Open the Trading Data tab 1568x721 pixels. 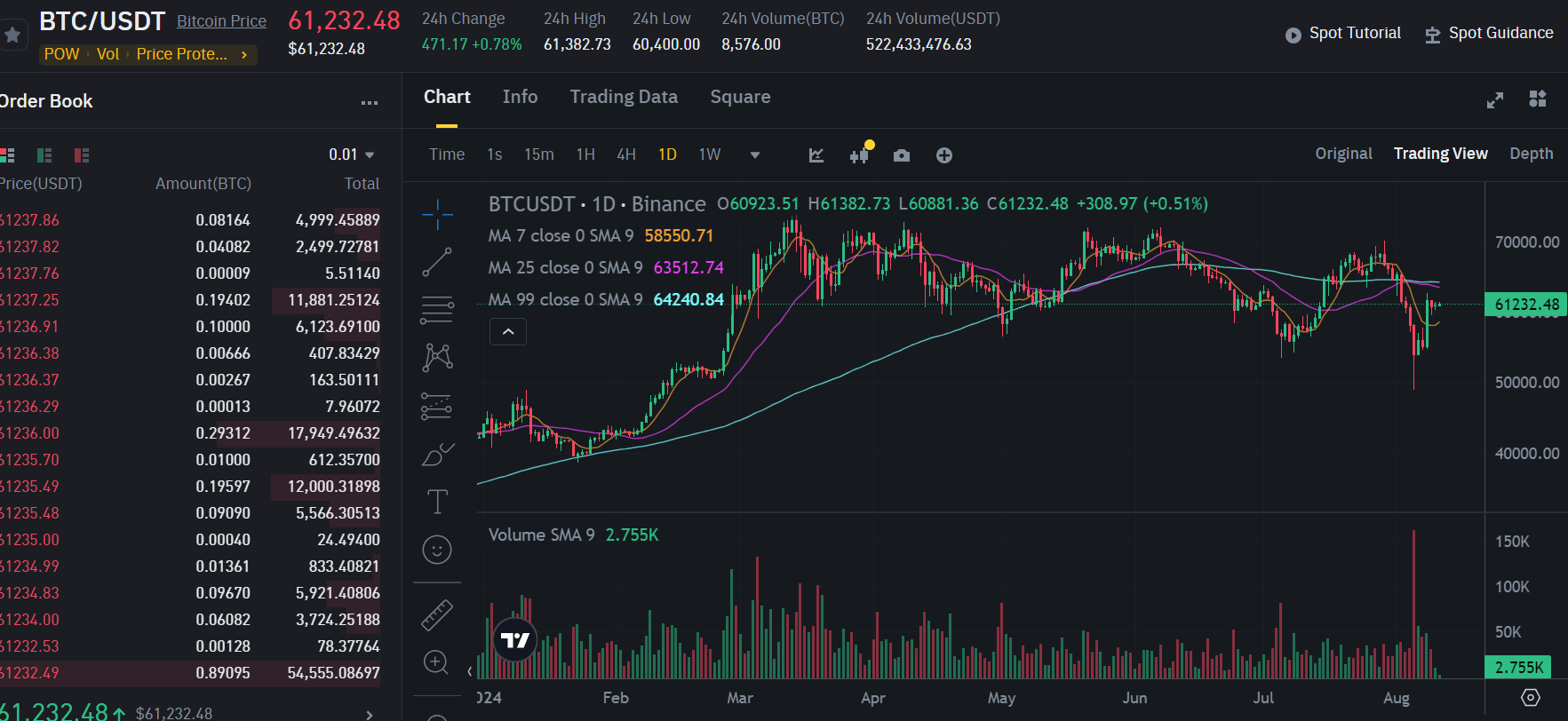624,97
